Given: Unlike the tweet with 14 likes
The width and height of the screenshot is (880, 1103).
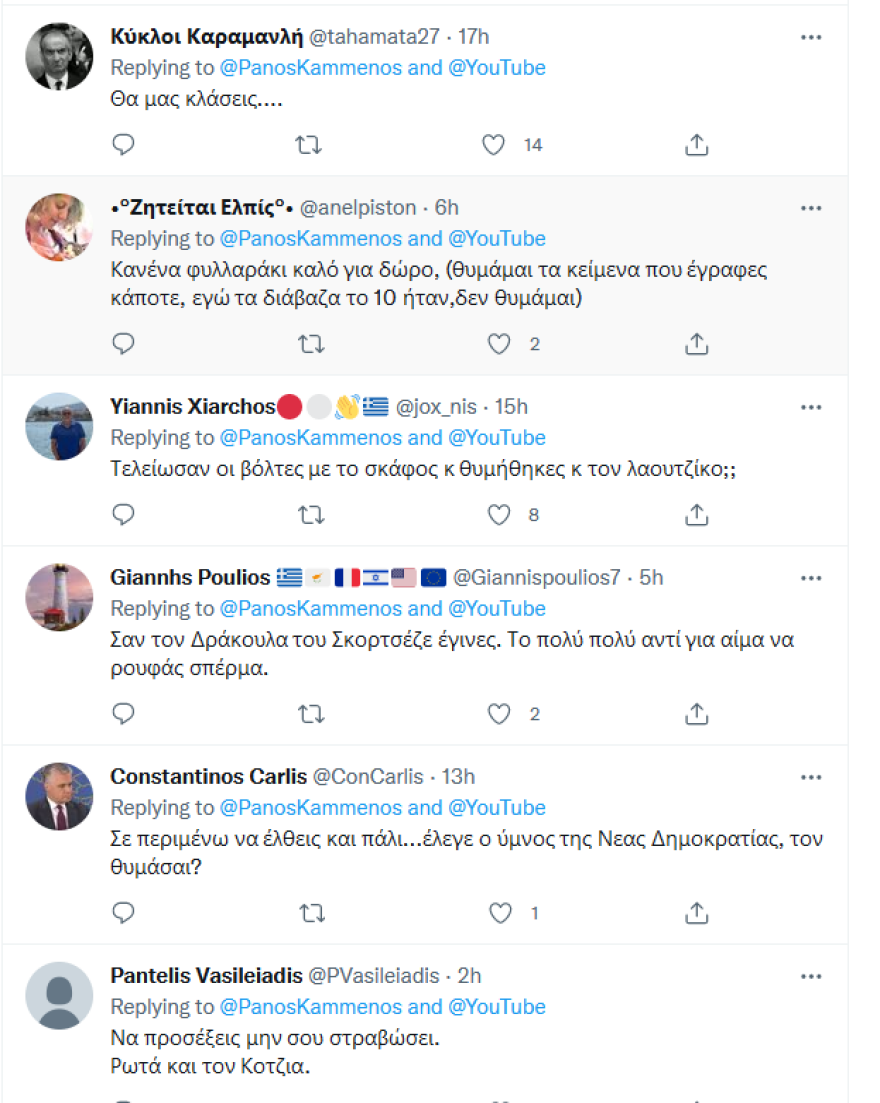Looking at the screenshot, I should point(492,144).
